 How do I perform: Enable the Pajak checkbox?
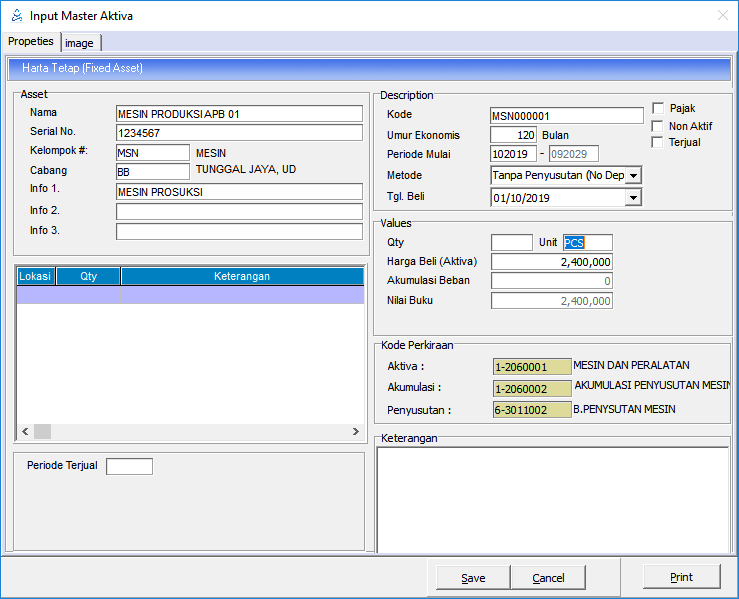click(x=657, y=108)
